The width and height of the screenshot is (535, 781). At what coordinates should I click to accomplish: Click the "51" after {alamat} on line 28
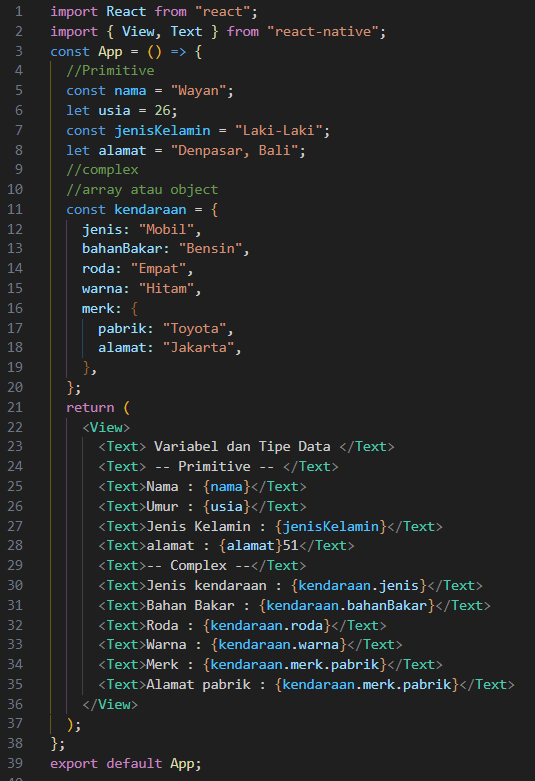[290, 545]
